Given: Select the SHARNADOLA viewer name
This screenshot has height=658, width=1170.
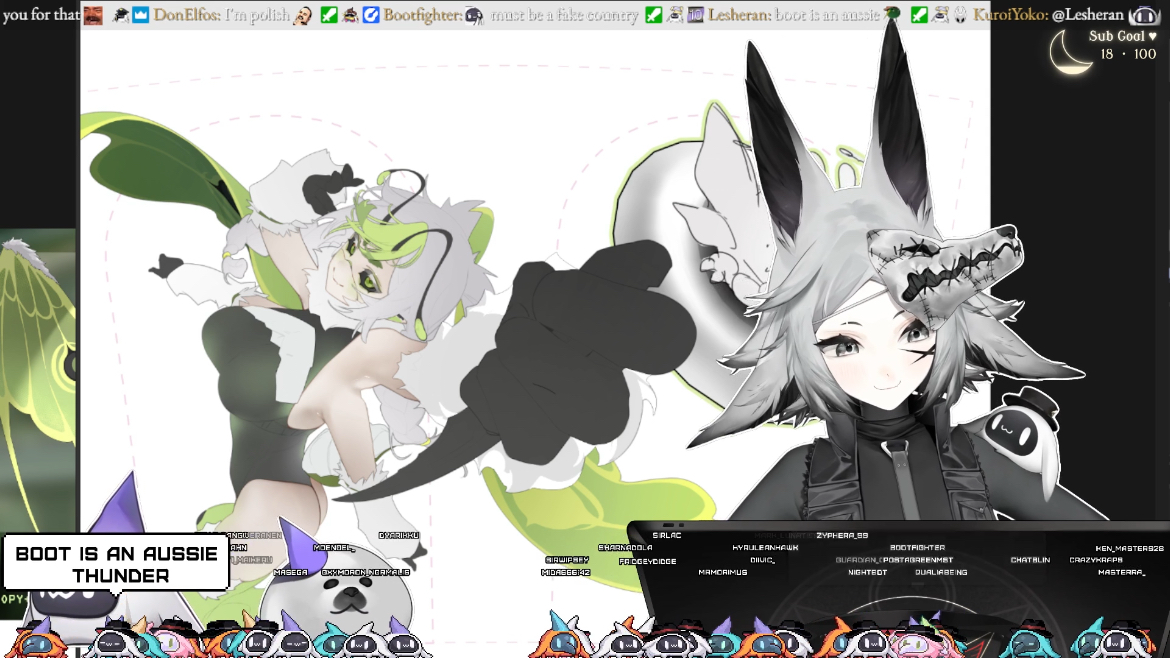Looking at the screenshot, I should click(625, 548).
